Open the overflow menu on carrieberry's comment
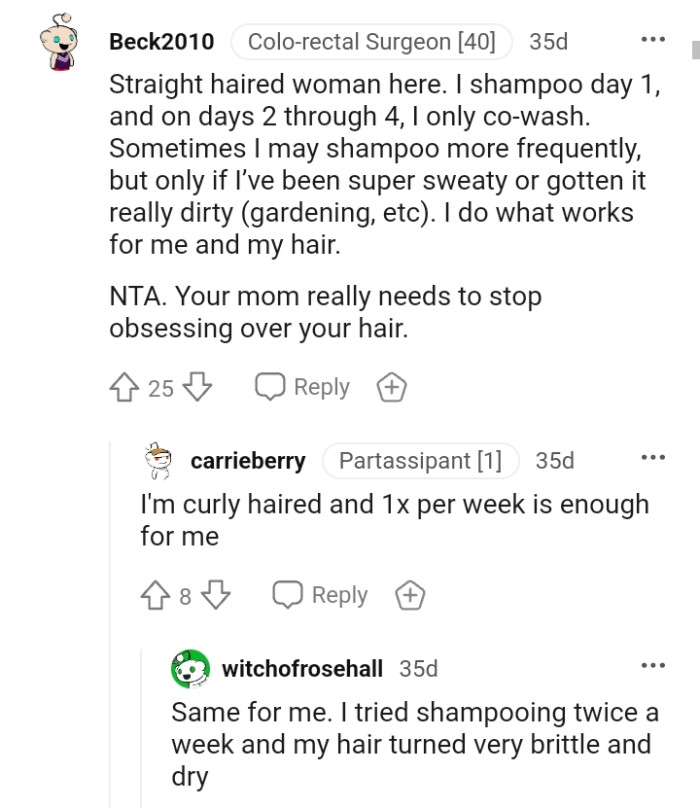 click(653, 456)
